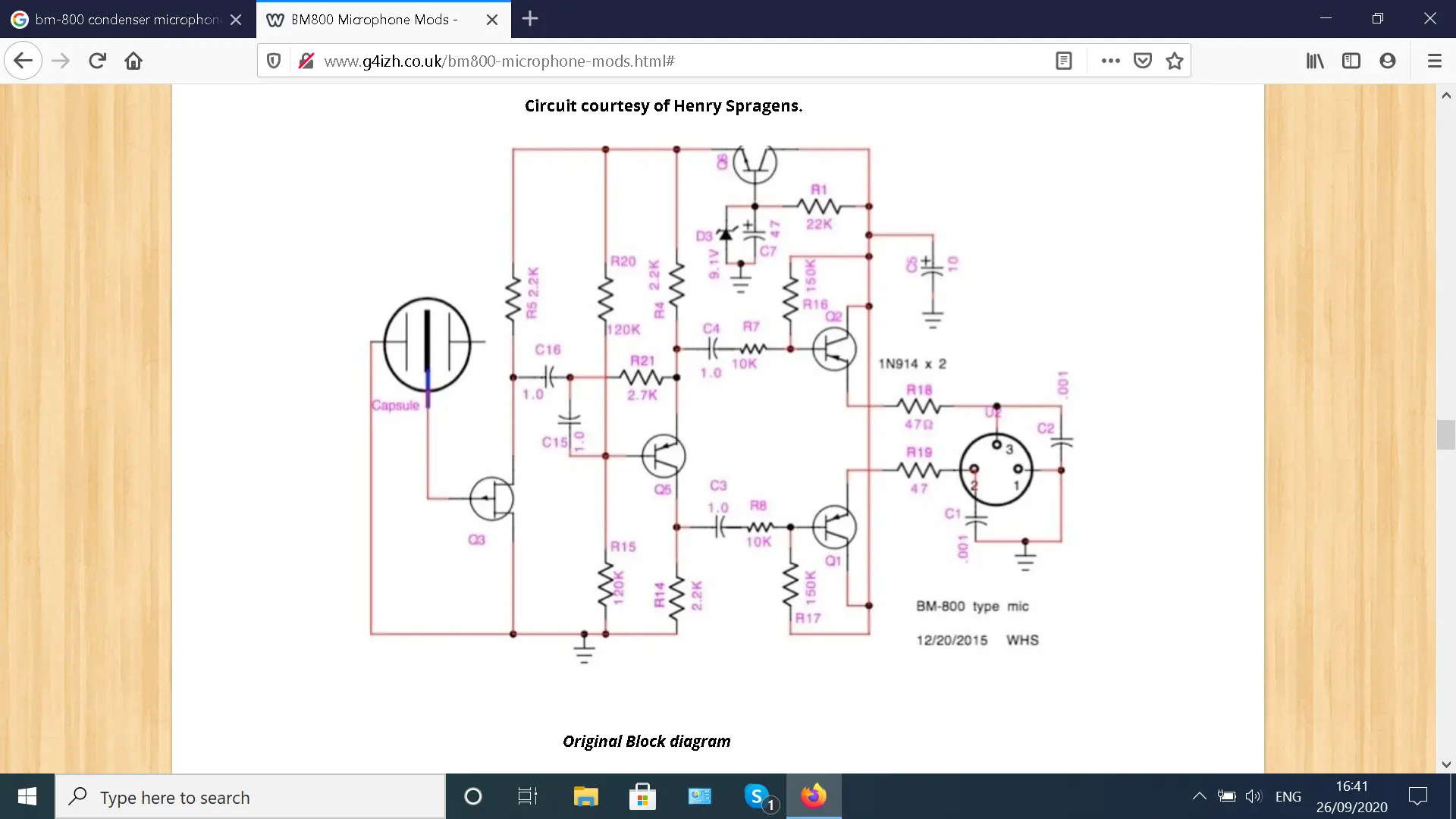Screen dimensions: 1456x819
Task: Toggle the Firefox sidebar
Action: tap(1351, 61)
